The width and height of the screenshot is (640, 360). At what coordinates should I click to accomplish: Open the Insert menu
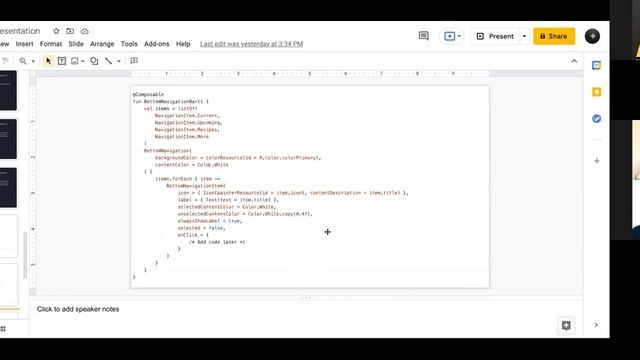24,44
